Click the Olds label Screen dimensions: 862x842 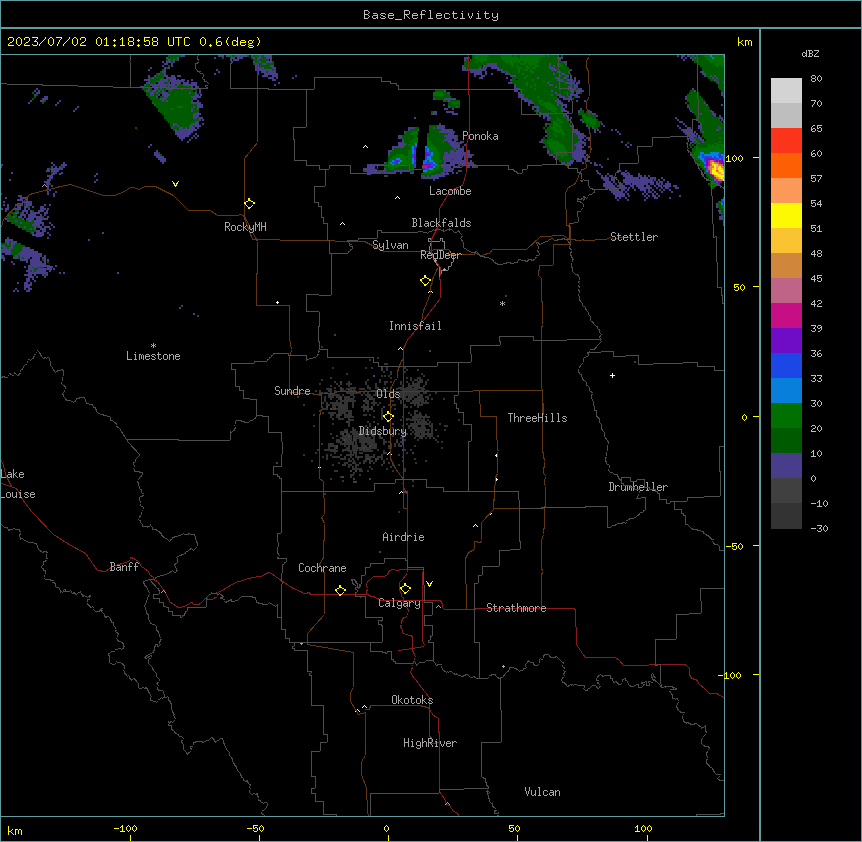[x=388, y=394]
